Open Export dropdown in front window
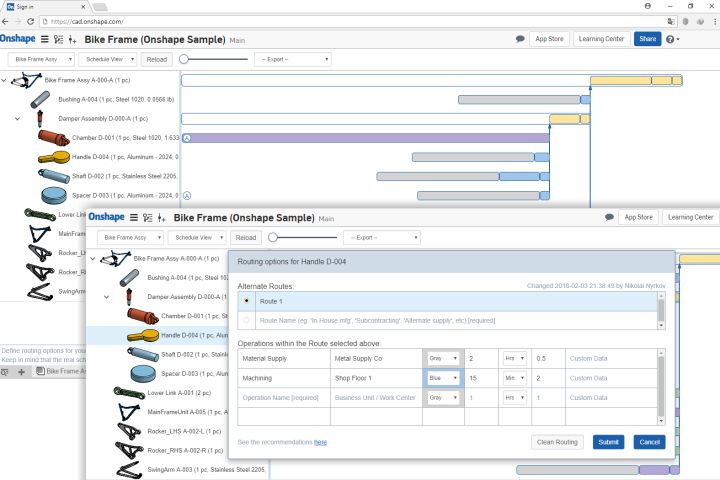 pyautogui.click(x=382, y=237)
